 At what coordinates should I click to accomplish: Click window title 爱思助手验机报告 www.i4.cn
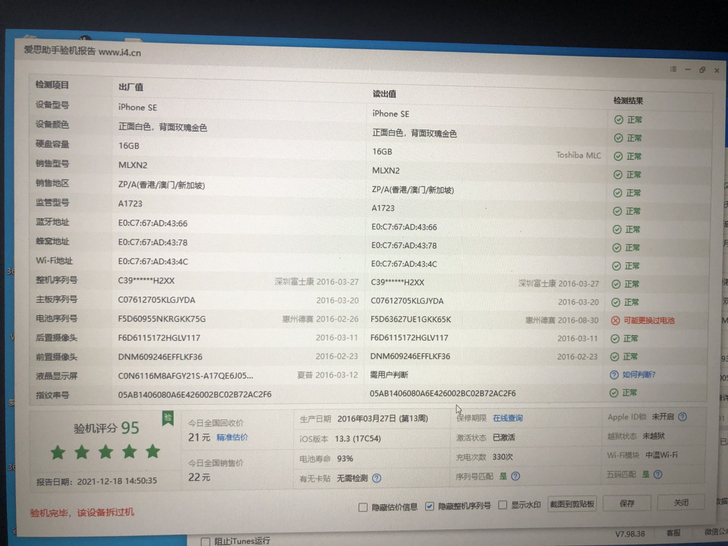point(83,51)
